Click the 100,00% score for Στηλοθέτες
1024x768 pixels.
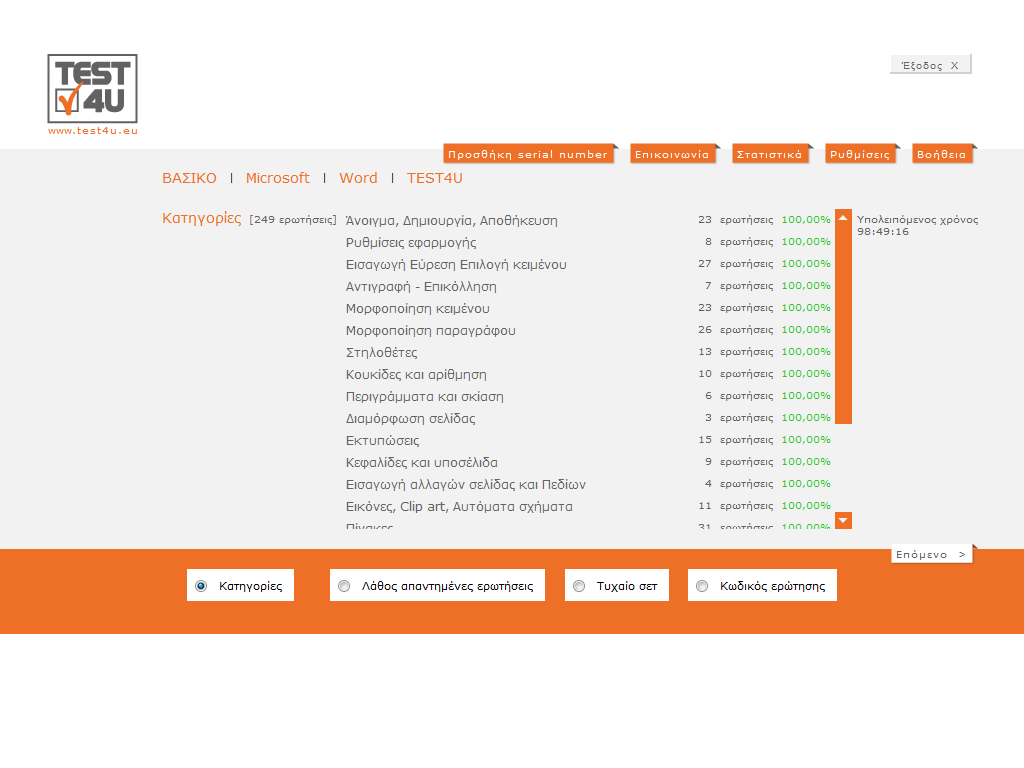(x=806, y=351)
